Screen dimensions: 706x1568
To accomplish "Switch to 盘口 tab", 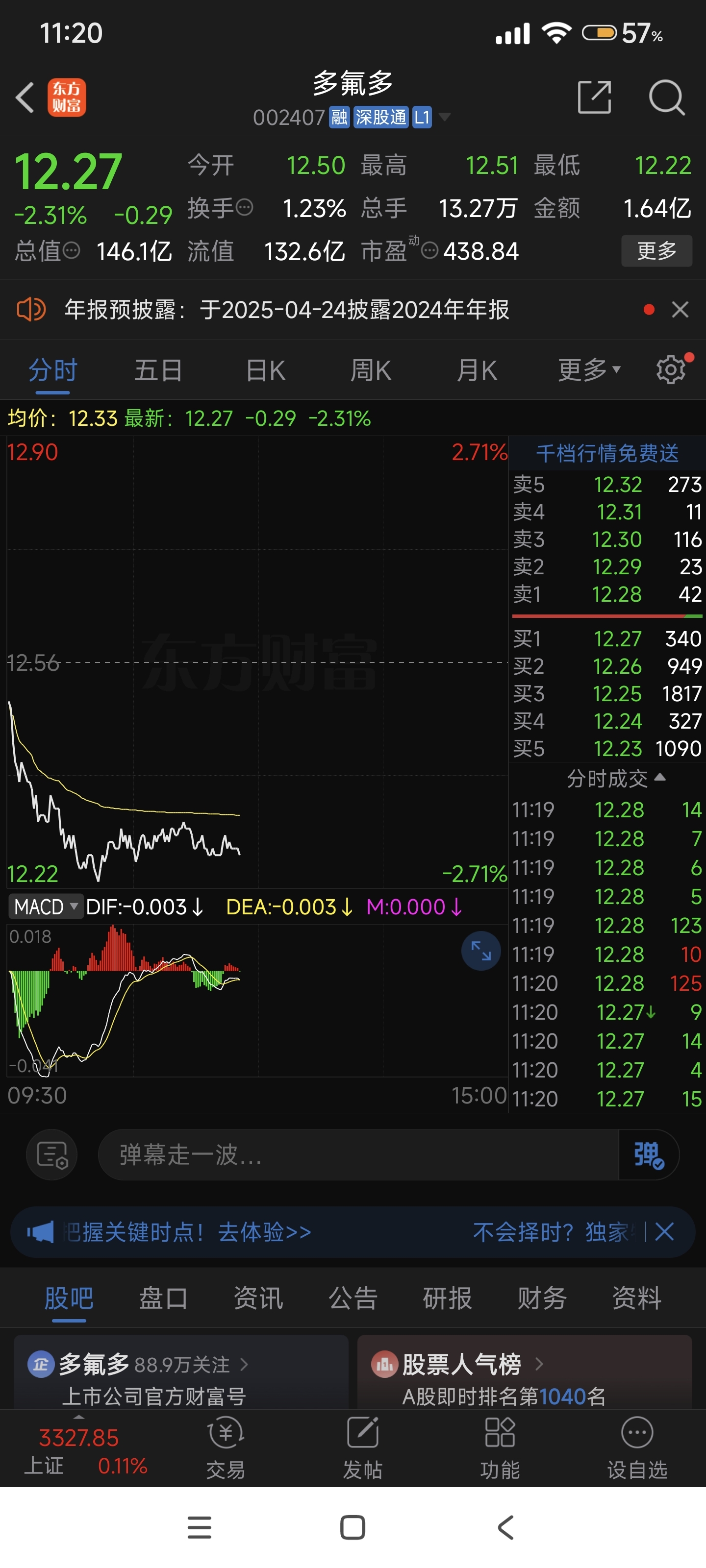I will pyautogui.click(x=163, y=1298).
